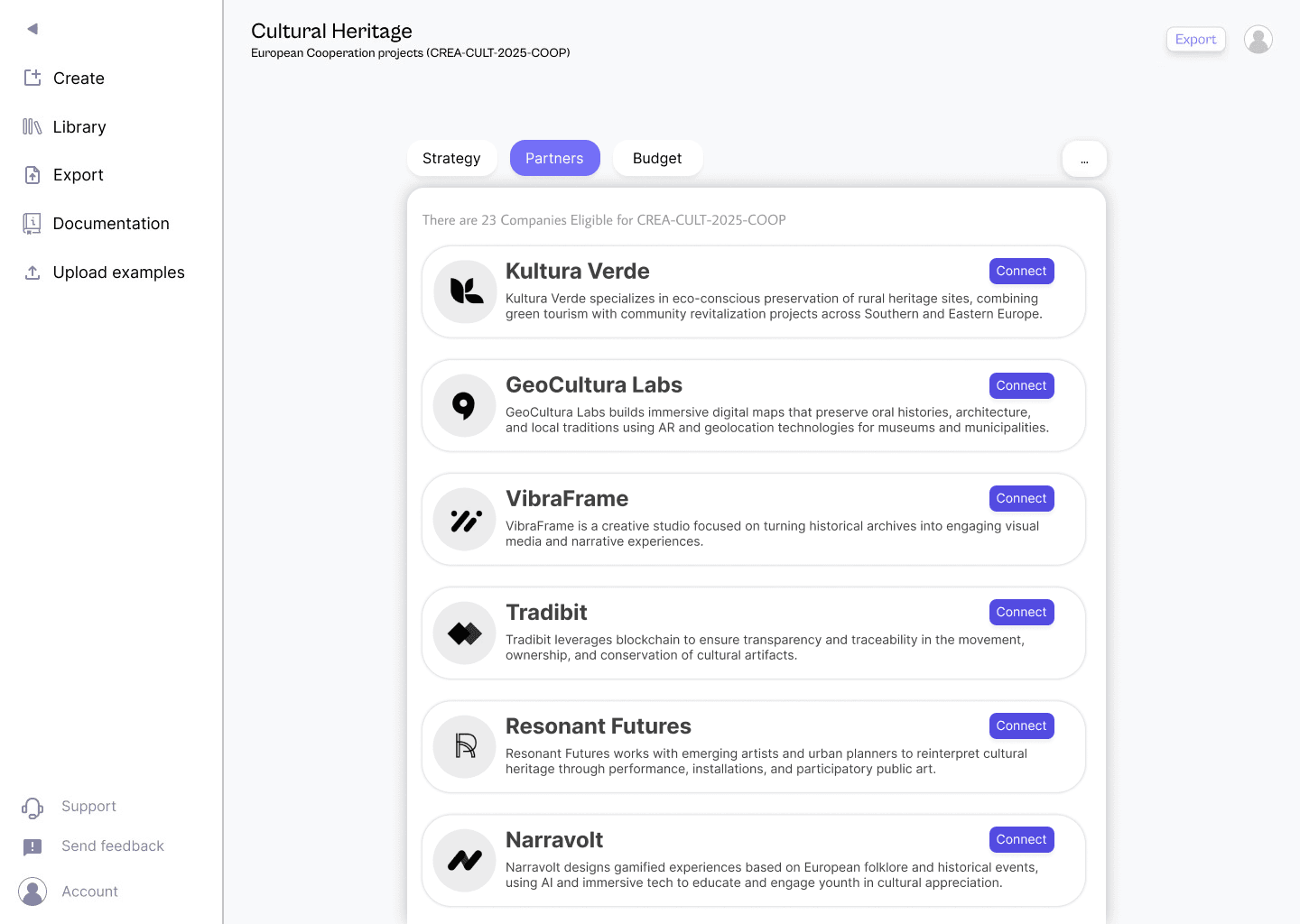Open Support using the headset icon

32,807
